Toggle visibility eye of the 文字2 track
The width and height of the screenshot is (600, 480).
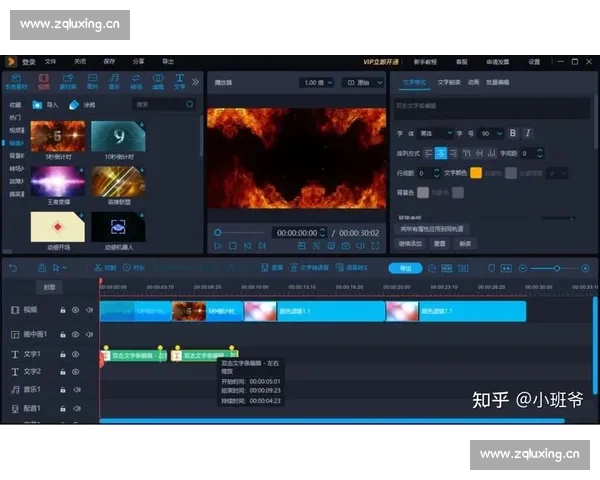75,372
